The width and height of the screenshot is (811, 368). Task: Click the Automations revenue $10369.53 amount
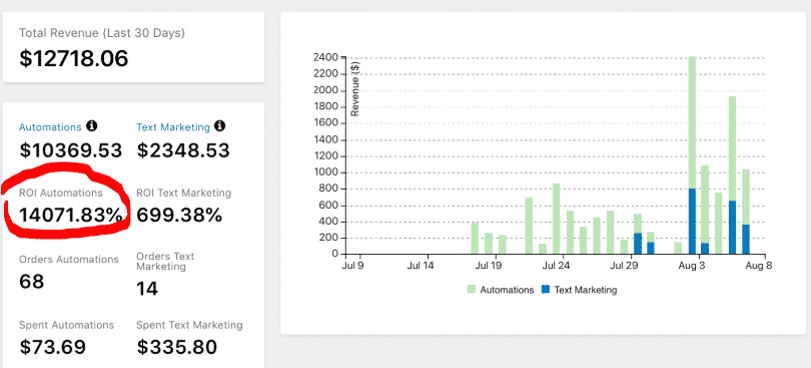click(x=71, y=151)
